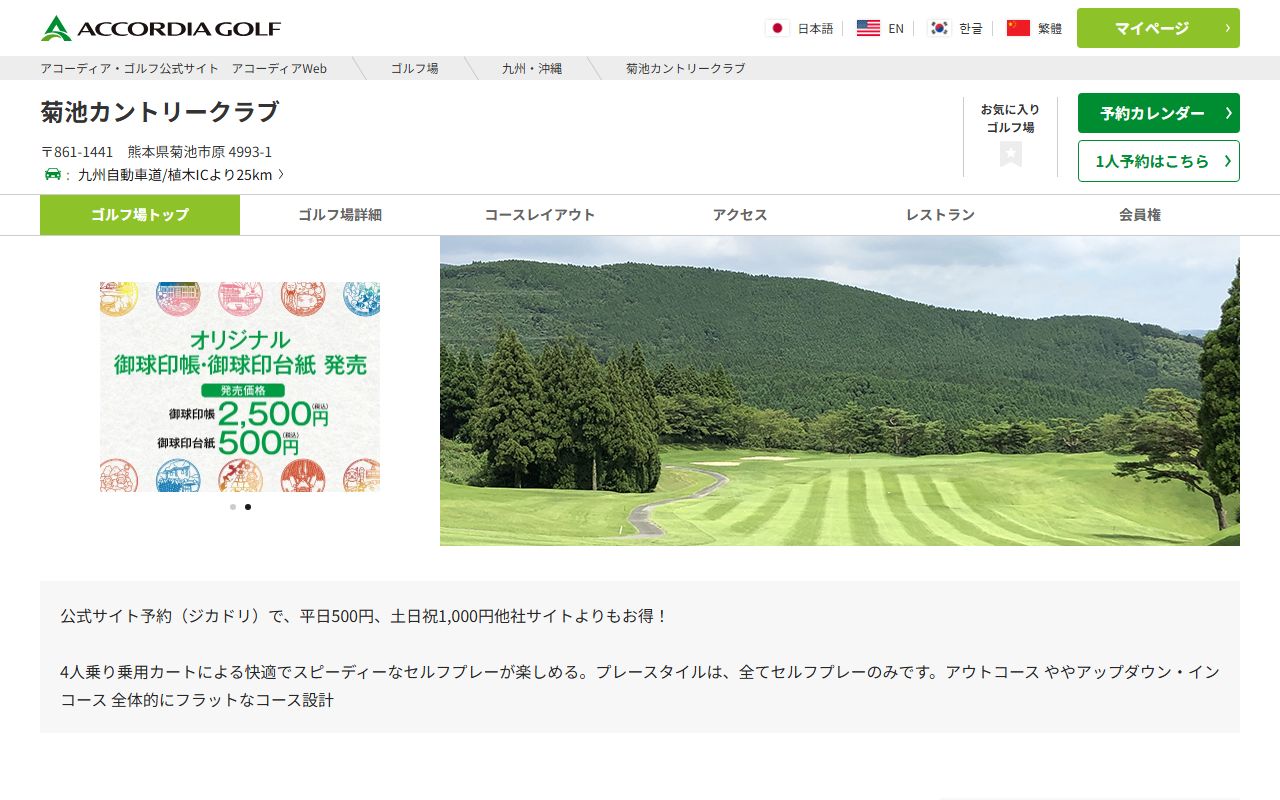Switch language to 한글
The image size is (1280, 800).
pos(971,28)
